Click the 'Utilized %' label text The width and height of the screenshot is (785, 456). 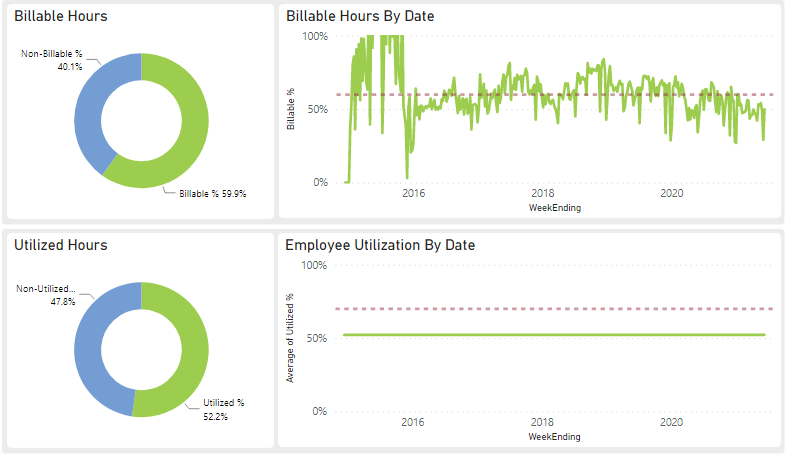coord(223,402)
